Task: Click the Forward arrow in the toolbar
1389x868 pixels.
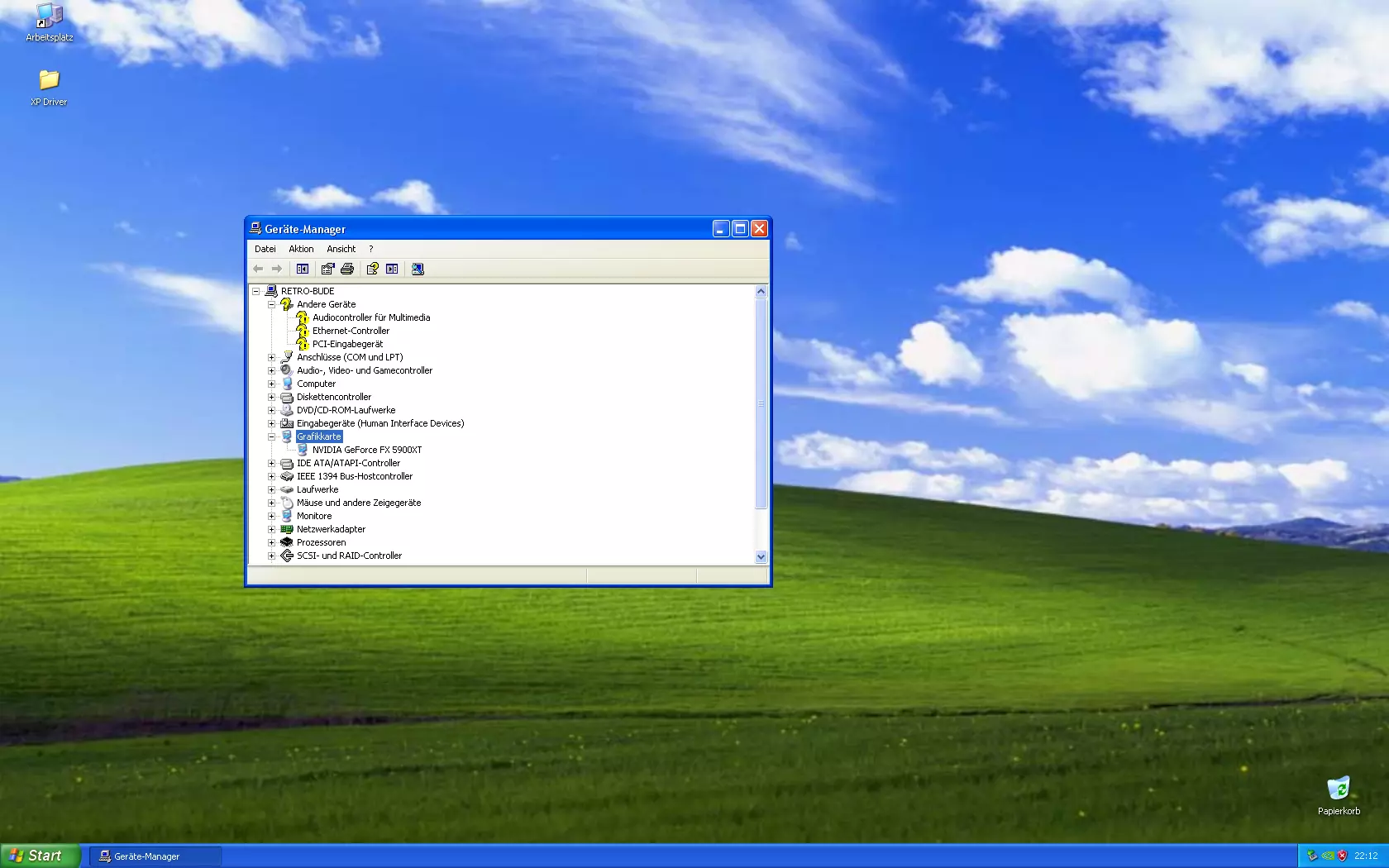Action: [x=277, y=269]
